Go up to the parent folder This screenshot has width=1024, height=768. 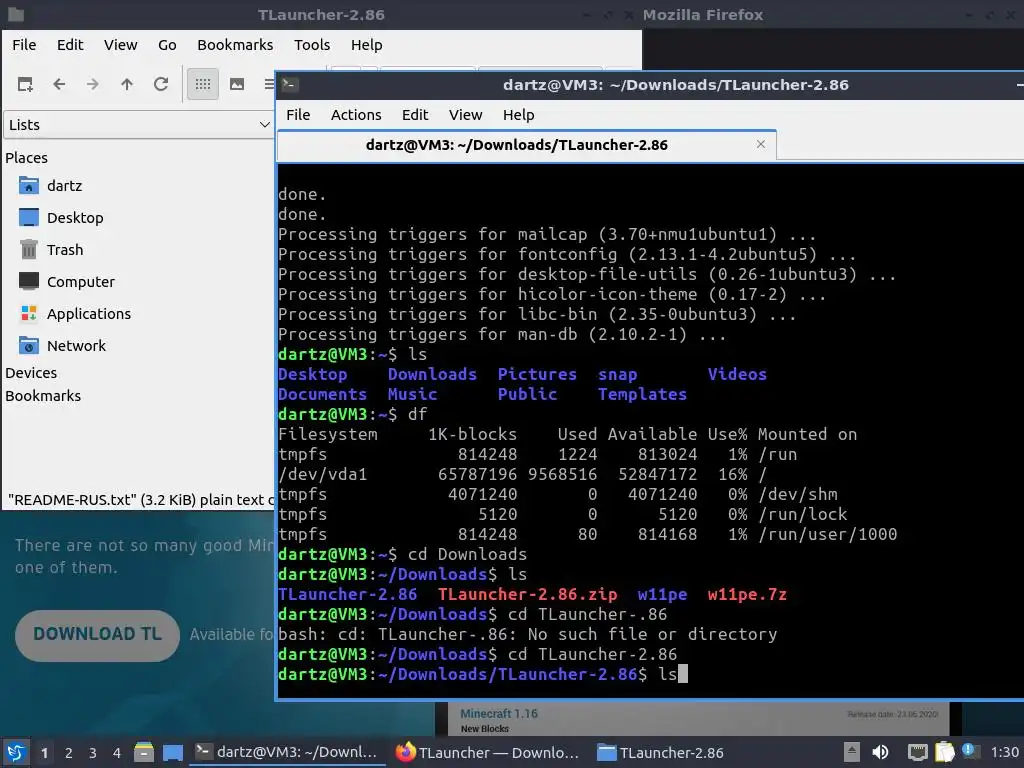click(127, 84)
